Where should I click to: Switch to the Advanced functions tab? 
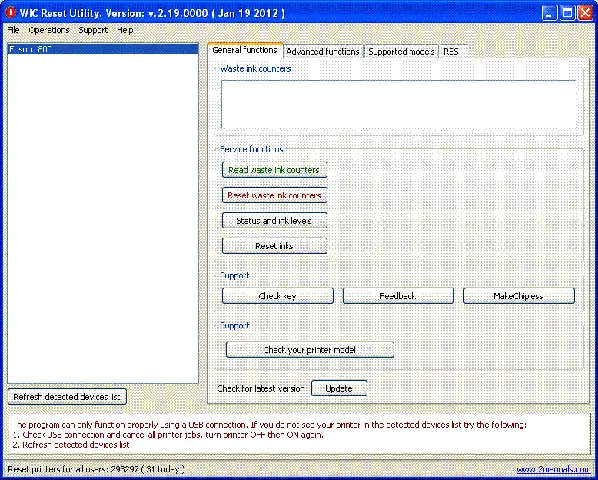pos(323,51)
